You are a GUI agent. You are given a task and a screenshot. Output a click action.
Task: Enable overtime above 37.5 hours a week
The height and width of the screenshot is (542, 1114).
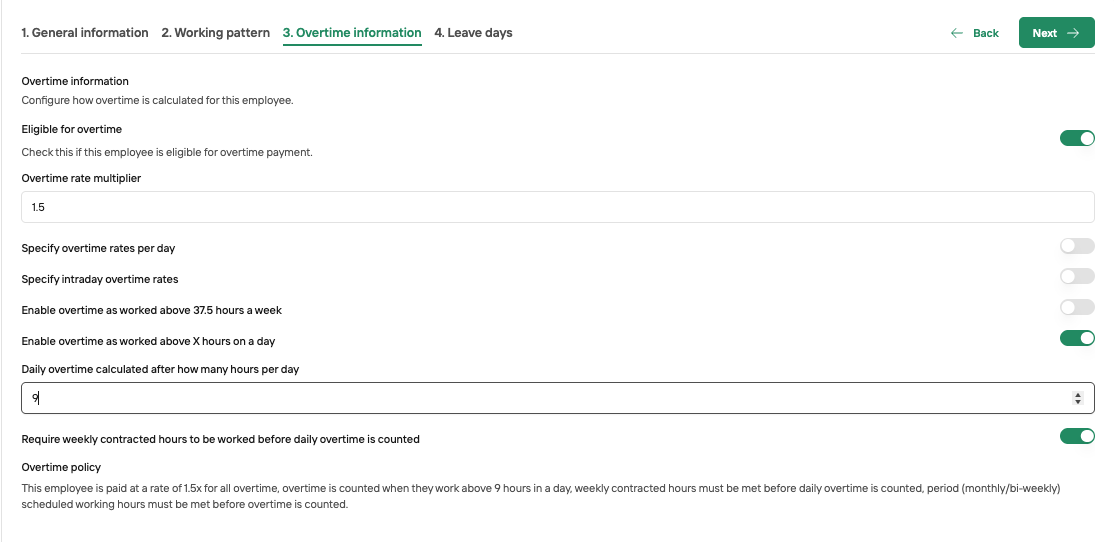tap(1077, 307)
